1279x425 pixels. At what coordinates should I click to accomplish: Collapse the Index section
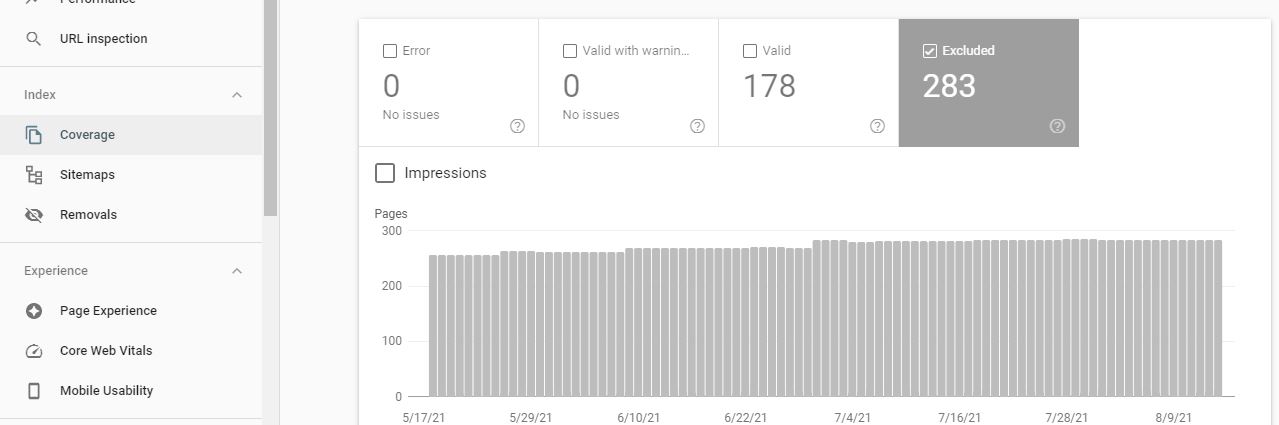pos(237,95)
